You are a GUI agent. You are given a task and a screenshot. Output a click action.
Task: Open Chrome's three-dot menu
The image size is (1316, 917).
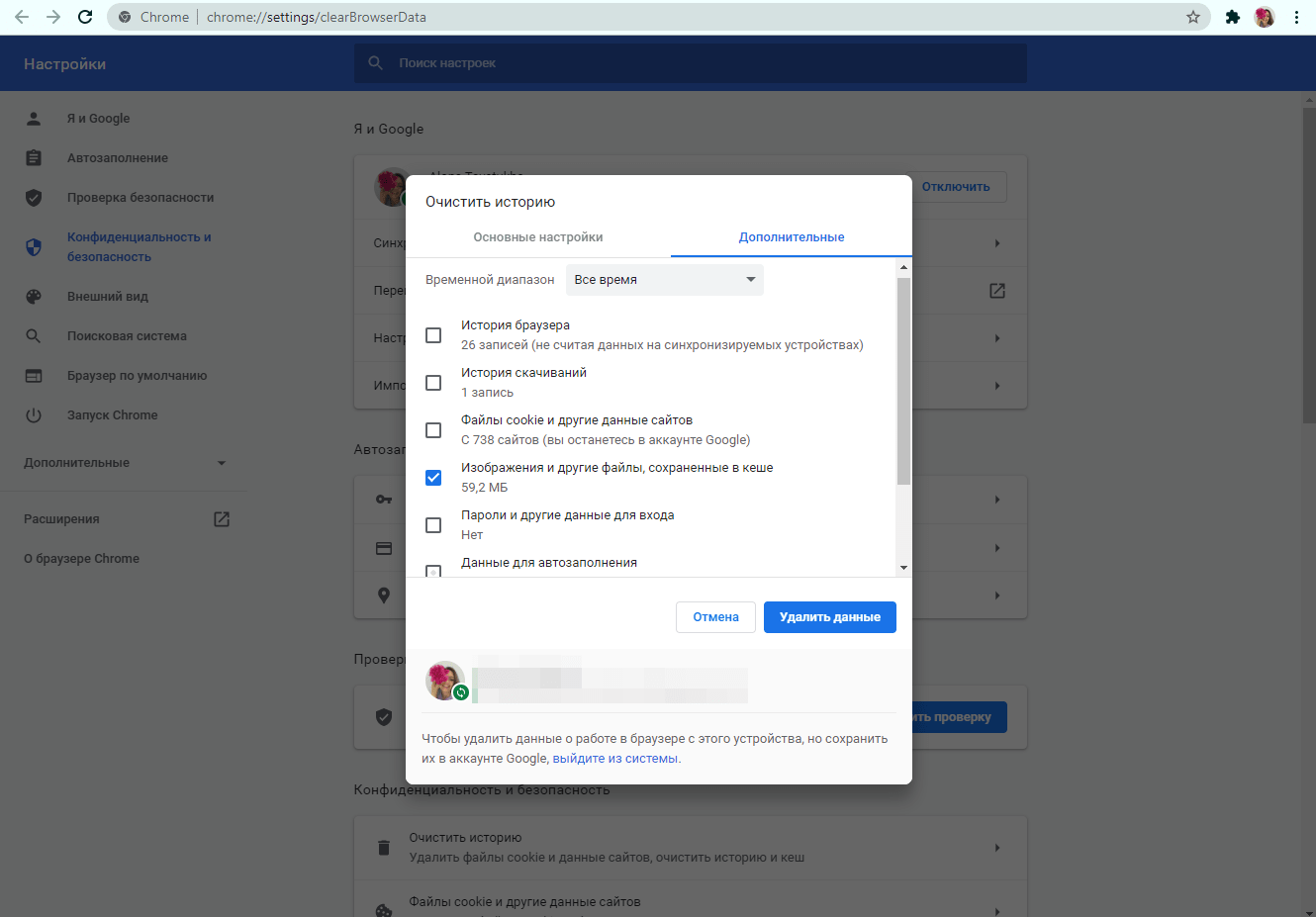click(x=1296, y=17)
